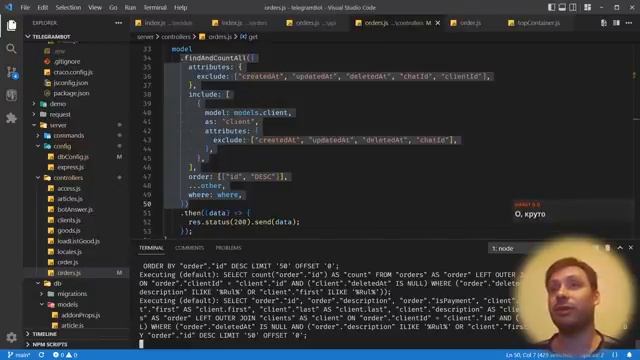Switch to the order.js editor tab
This screenshot has width=640, height=360.
point(471,23)
